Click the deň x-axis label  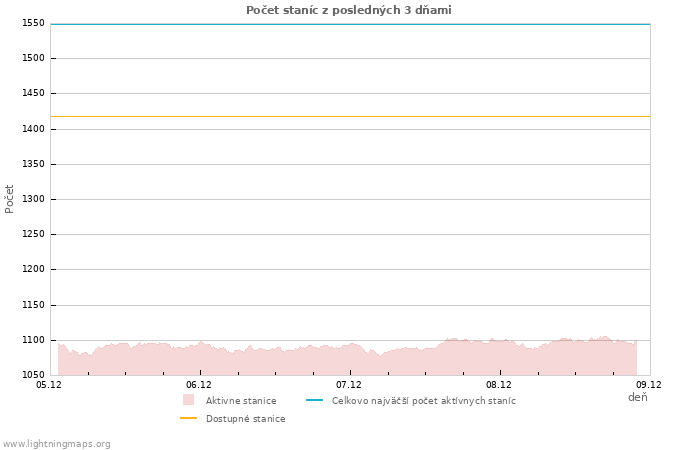pos(637,397)
